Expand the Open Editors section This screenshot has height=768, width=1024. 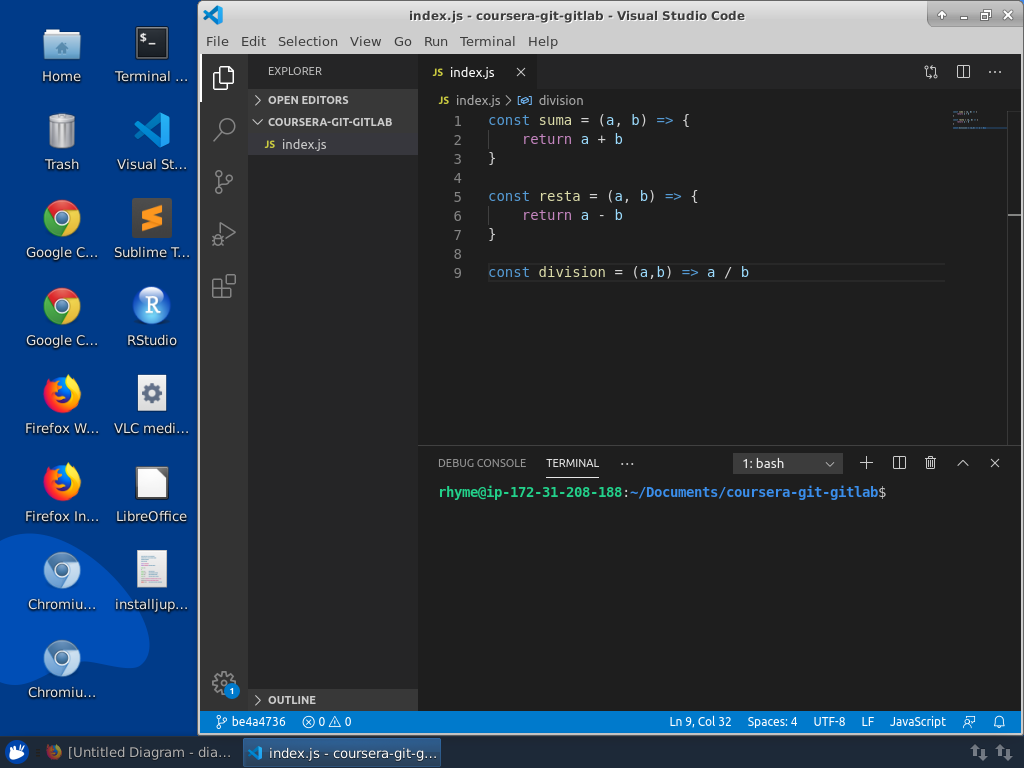308,100
